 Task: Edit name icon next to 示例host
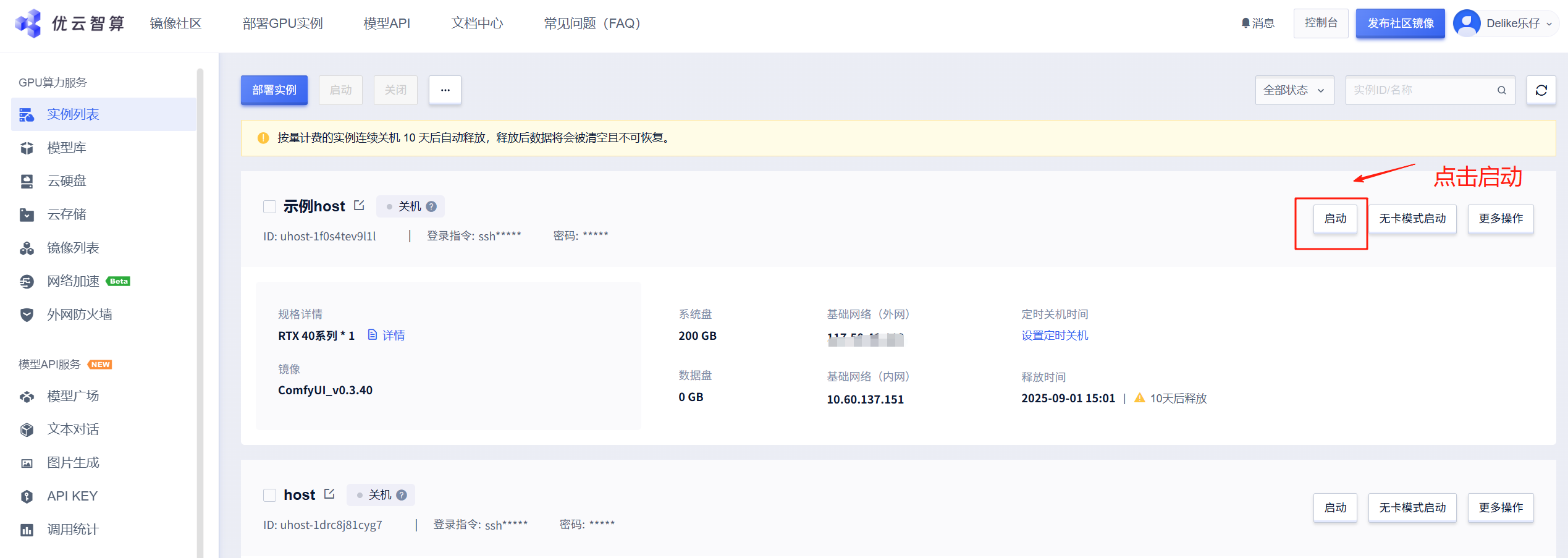point(359,205)
